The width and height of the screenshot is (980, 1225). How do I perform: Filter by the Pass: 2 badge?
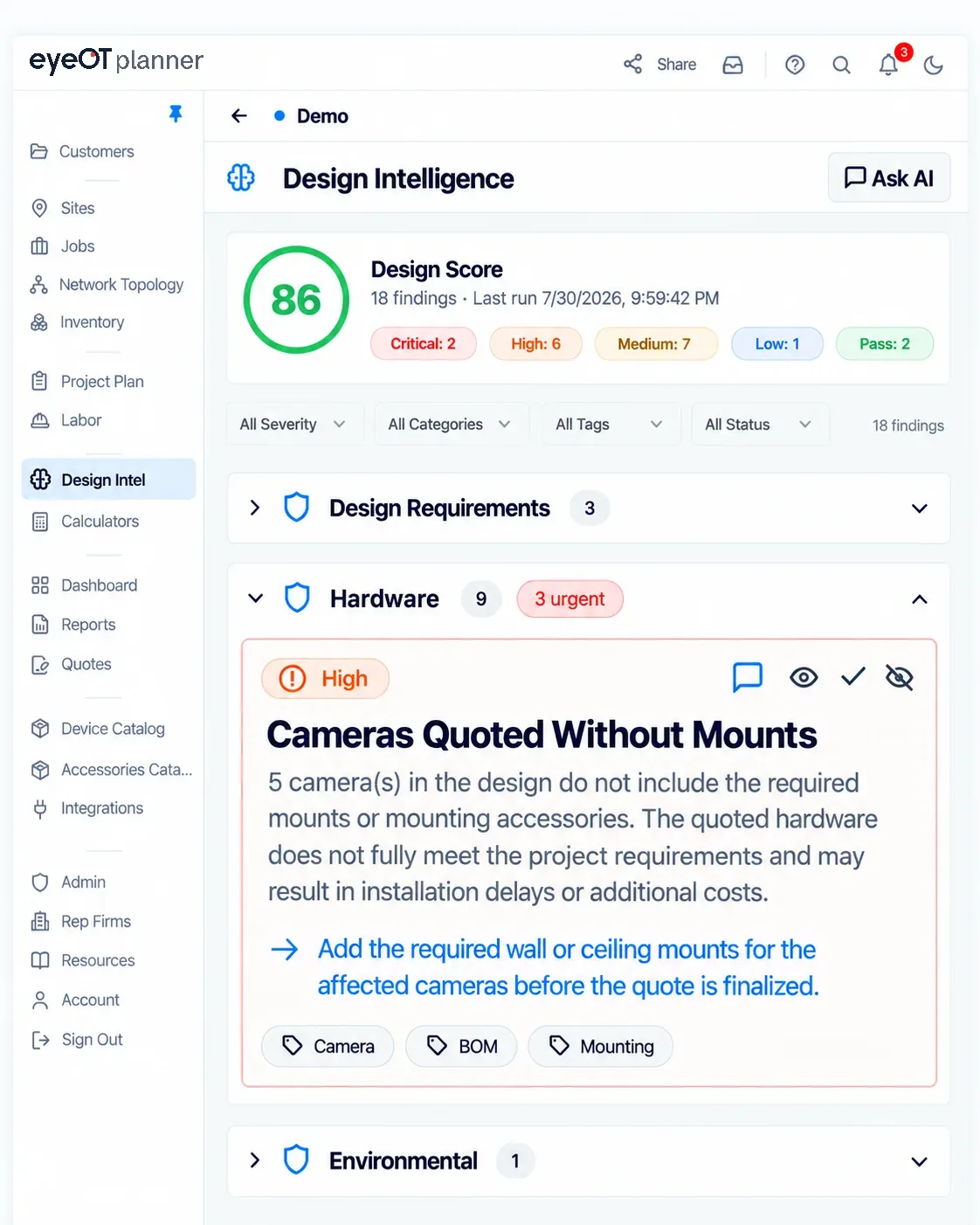click(885, 343)
